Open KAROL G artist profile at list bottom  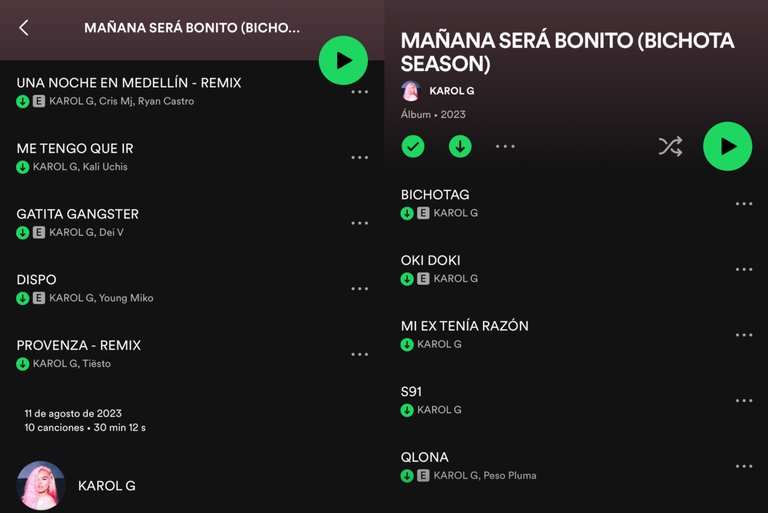pyautogui.click(x=106, y=486)
